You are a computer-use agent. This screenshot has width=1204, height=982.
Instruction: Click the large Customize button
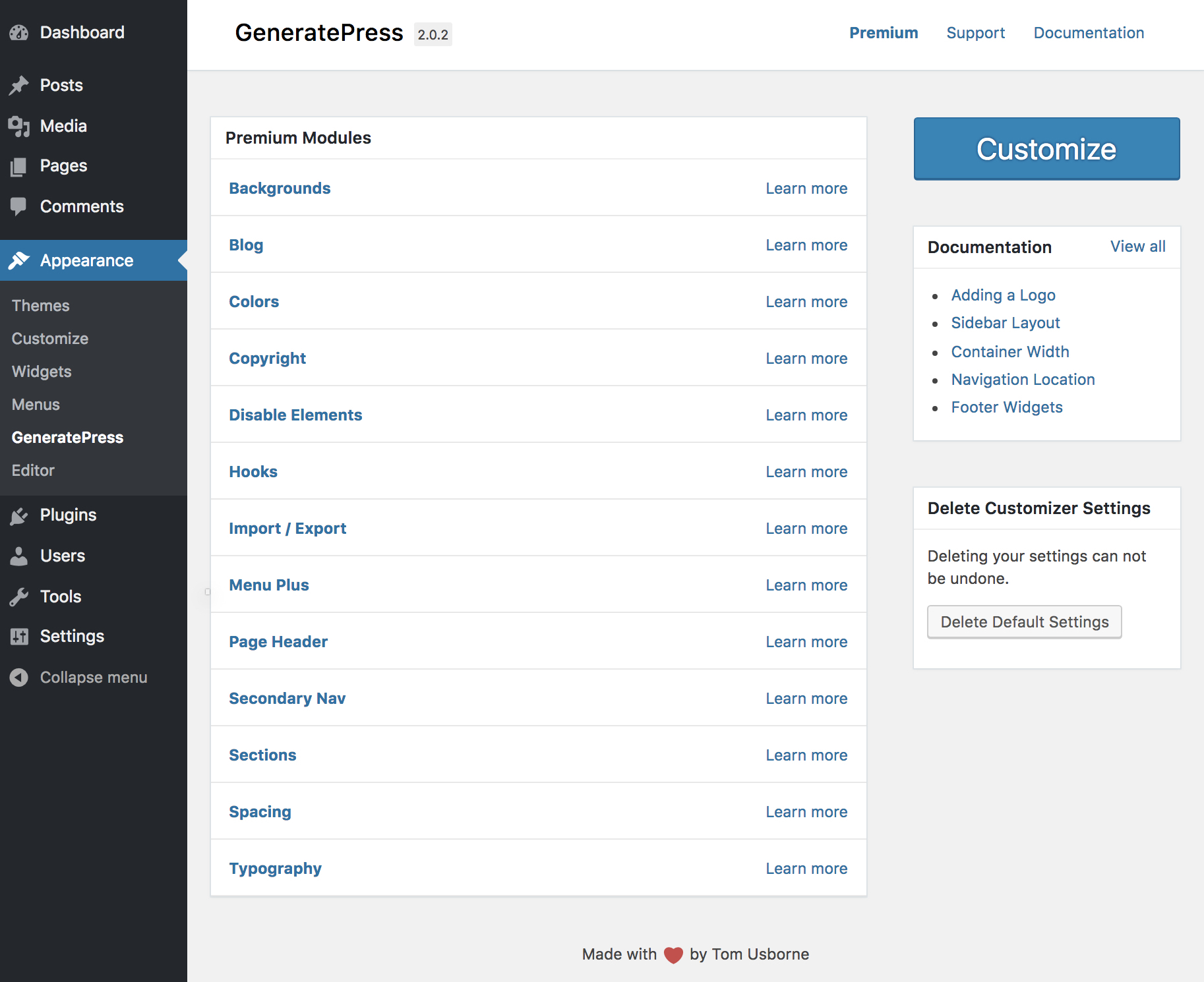click(1046, 149)
